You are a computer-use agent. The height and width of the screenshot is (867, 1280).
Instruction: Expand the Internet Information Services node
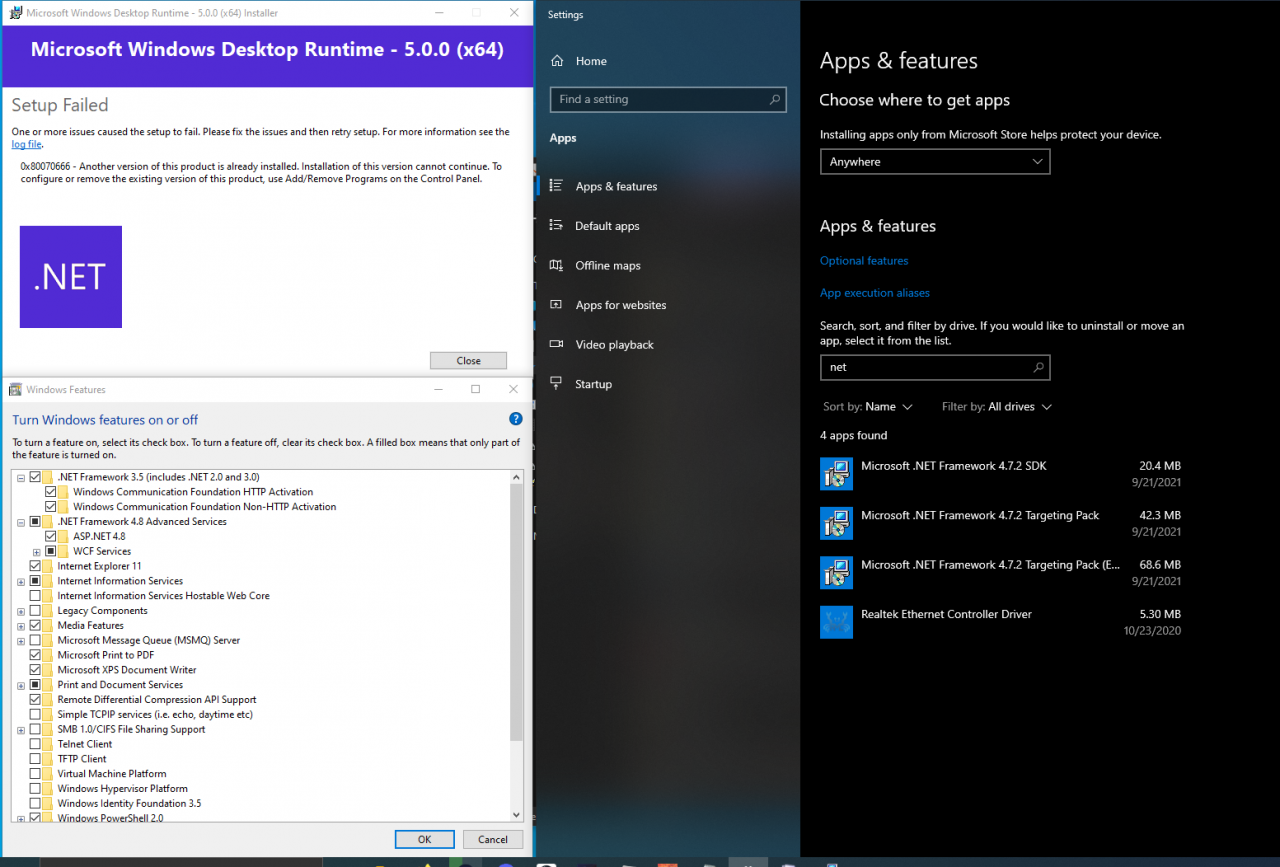[21, 582]
